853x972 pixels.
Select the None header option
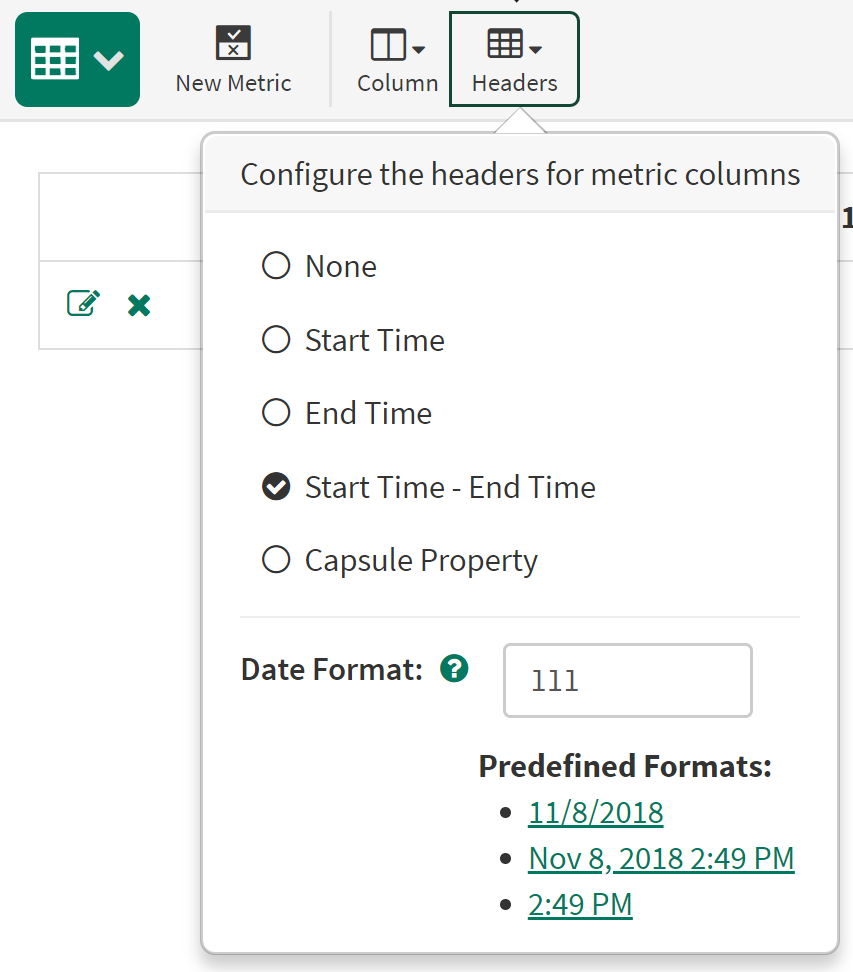click(x=276, y=266)
